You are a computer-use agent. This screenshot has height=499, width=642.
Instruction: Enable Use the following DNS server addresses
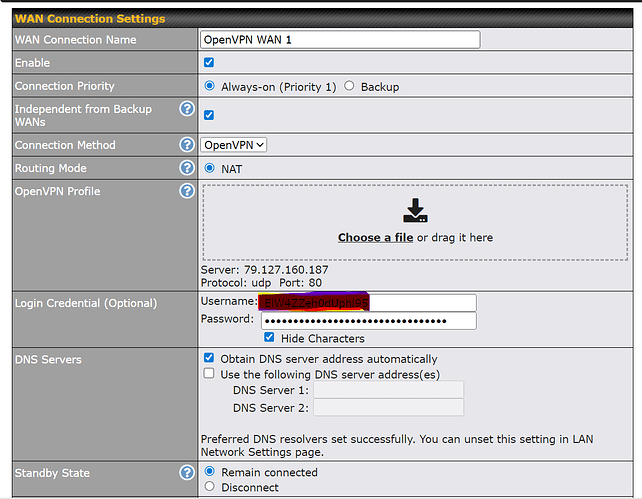(209, 373)
